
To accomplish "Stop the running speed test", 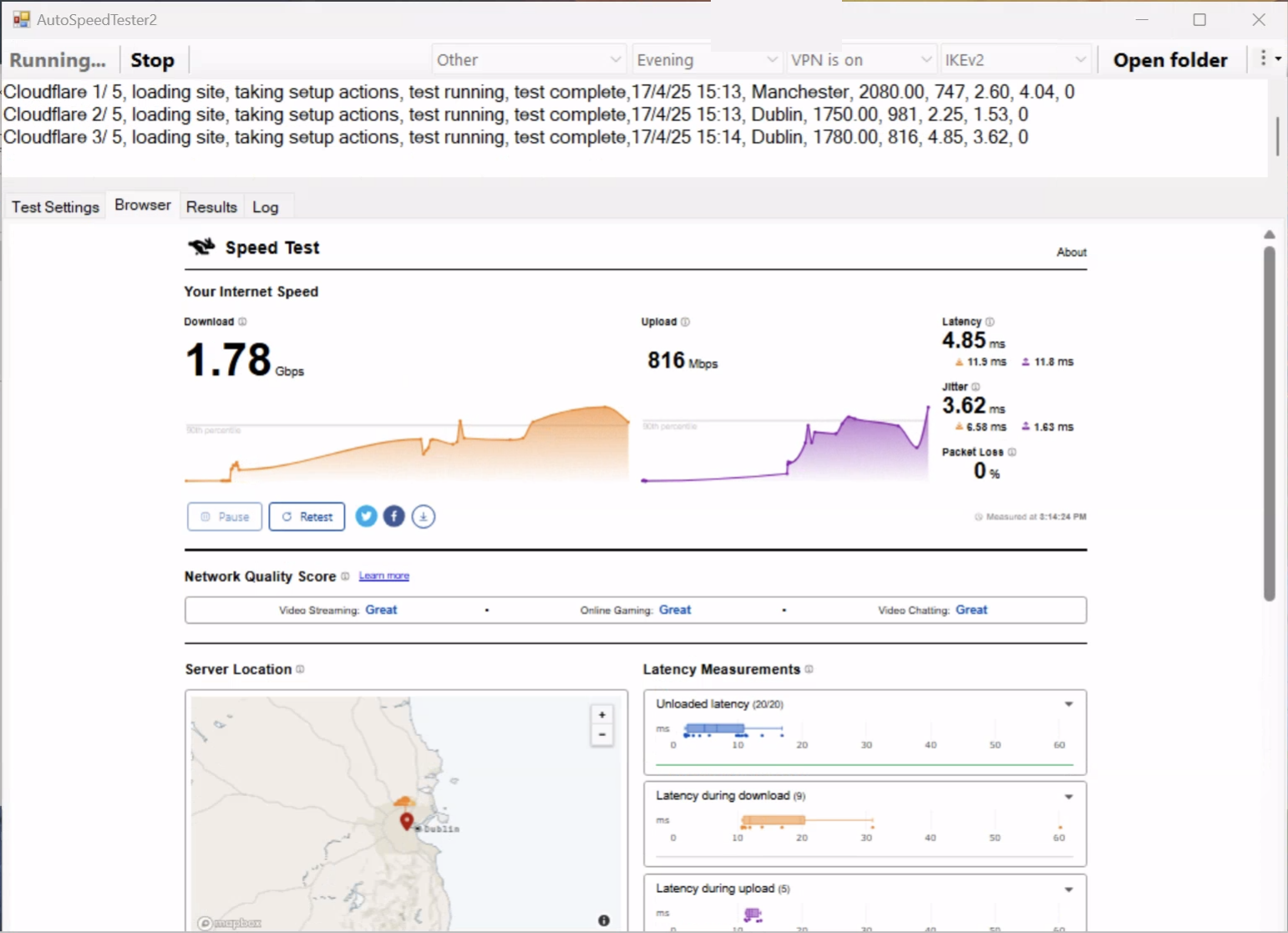I will pos(153,60).
